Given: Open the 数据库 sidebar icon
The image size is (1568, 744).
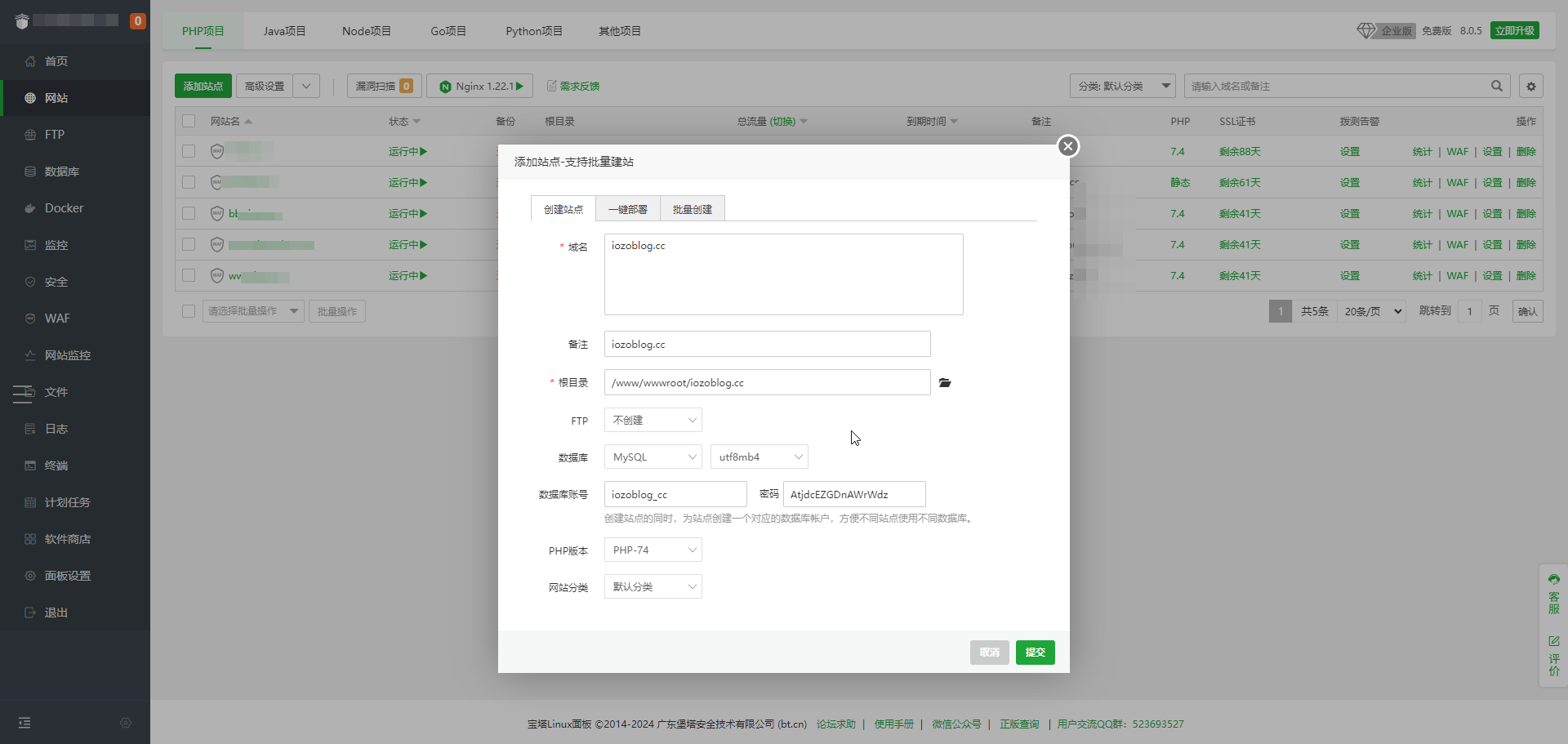Looking at the screenshot, I should click(30, 172).
